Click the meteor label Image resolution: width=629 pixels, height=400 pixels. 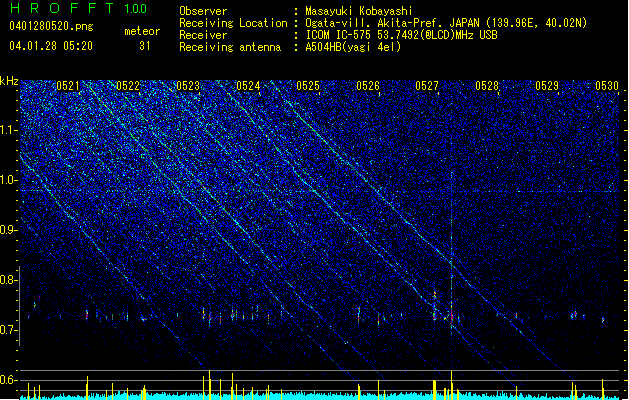(142, 31)
